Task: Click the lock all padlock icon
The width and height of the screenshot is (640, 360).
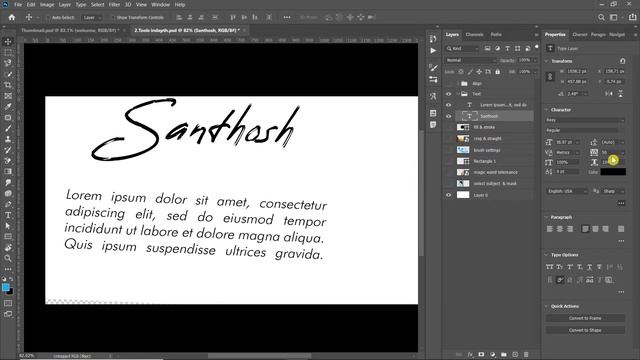Action: [x=498, y=72]
